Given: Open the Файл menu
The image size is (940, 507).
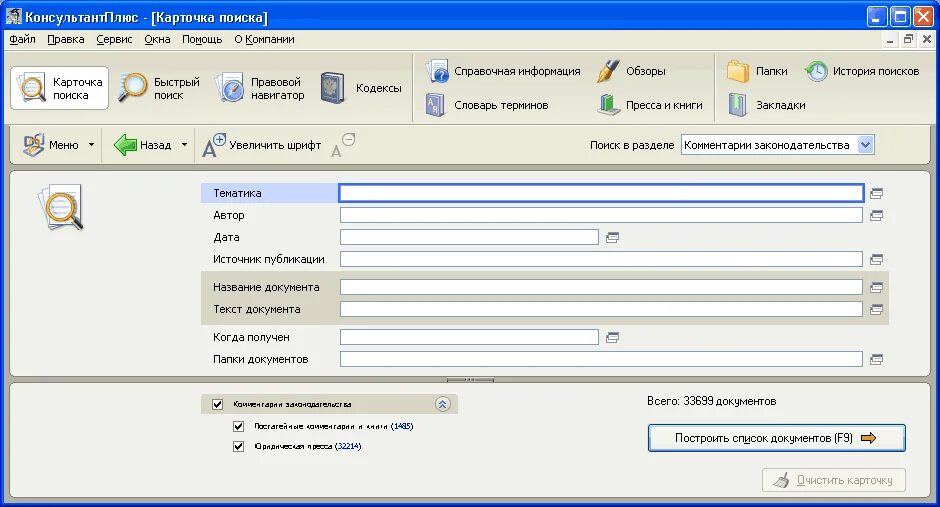Looking at the screenshot, I should [x=23, y=40].
